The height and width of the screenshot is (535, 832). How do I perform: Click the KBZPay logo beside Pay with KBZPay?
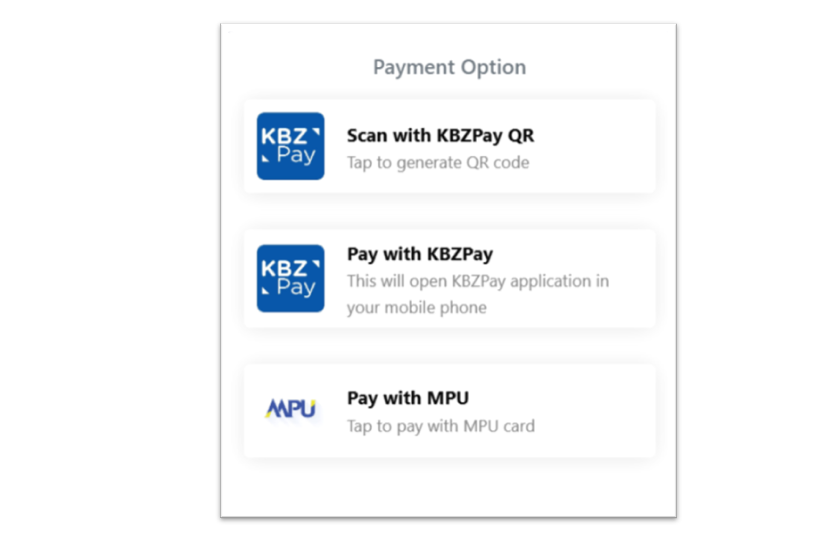290,278
